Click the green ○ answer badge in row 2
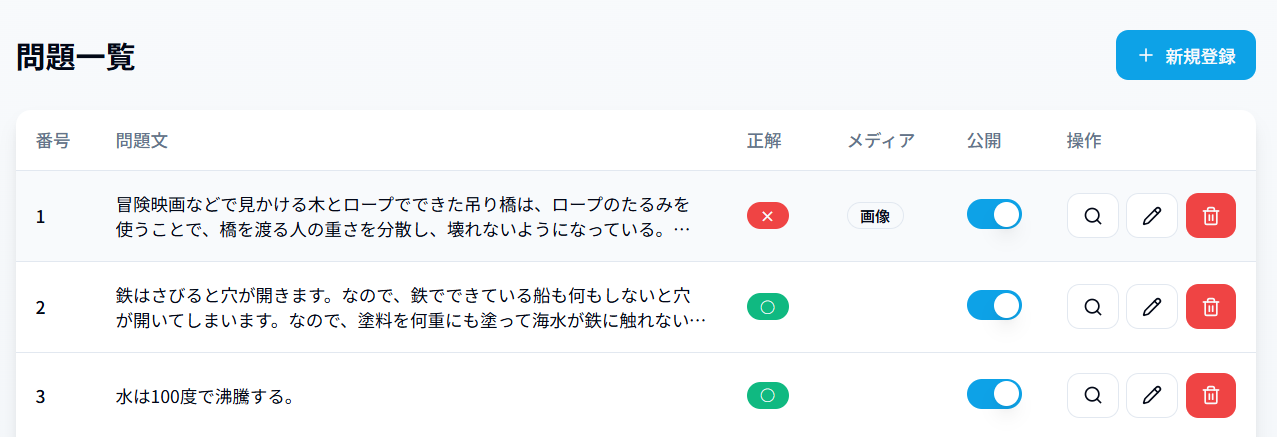This screenshot has height=437, width=1277. (x=768, y=307)
